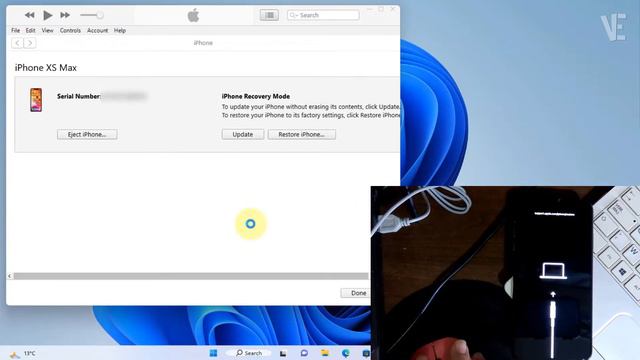Image resolution: width=640 pixels, height=360 pixels.
Task: Focus the iTunes Search field
Action: (x=323, y=15)
